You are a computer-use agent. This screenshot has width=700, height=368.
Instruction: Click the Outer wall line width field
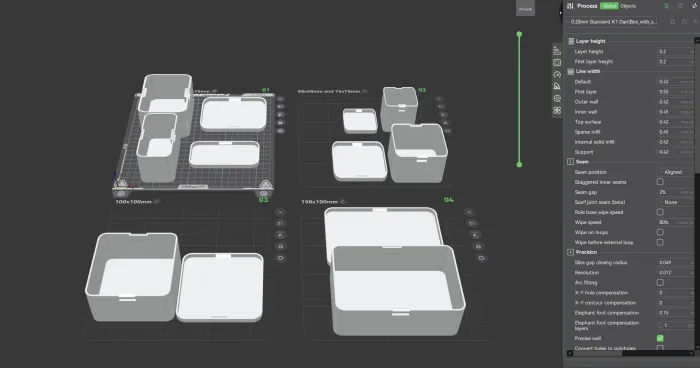pyautogui.click(x=675, y=102)
